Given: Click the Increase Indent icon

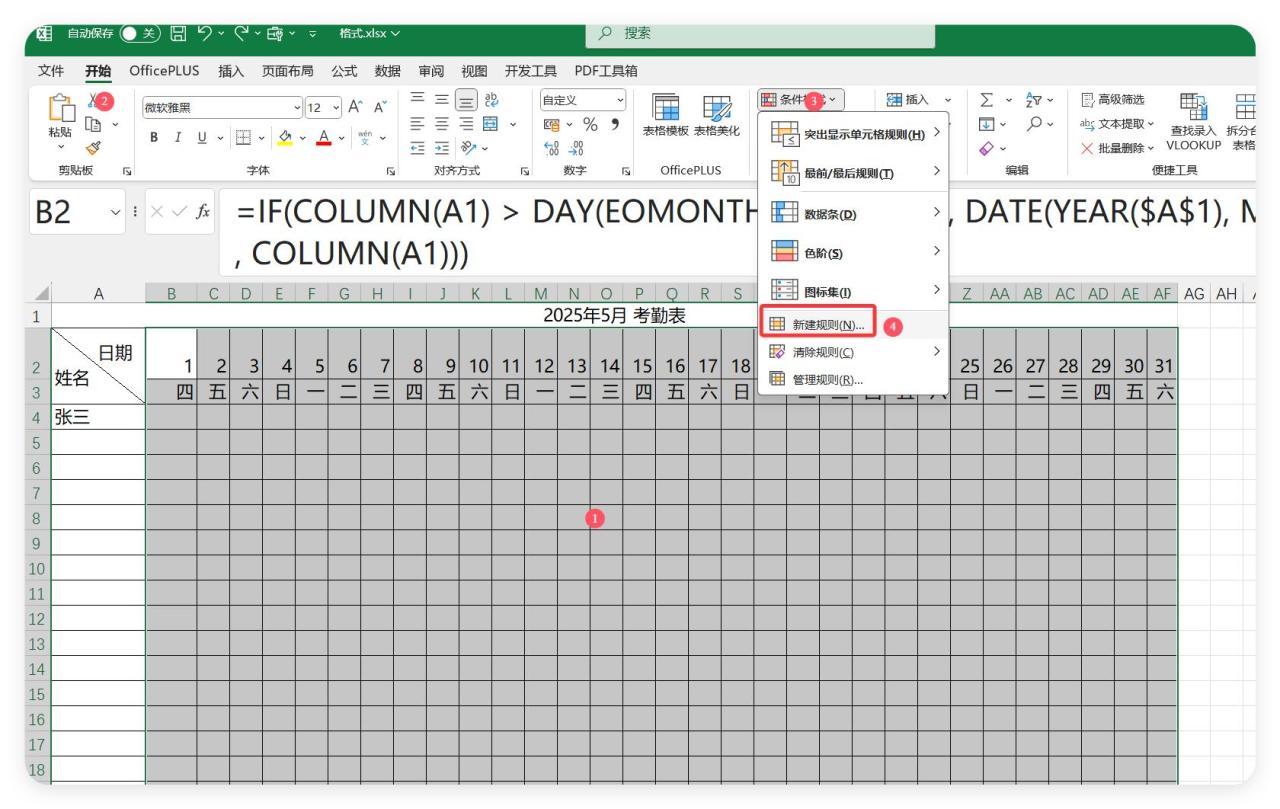Looking at the screenshot, I should click(x=443, y=147).
